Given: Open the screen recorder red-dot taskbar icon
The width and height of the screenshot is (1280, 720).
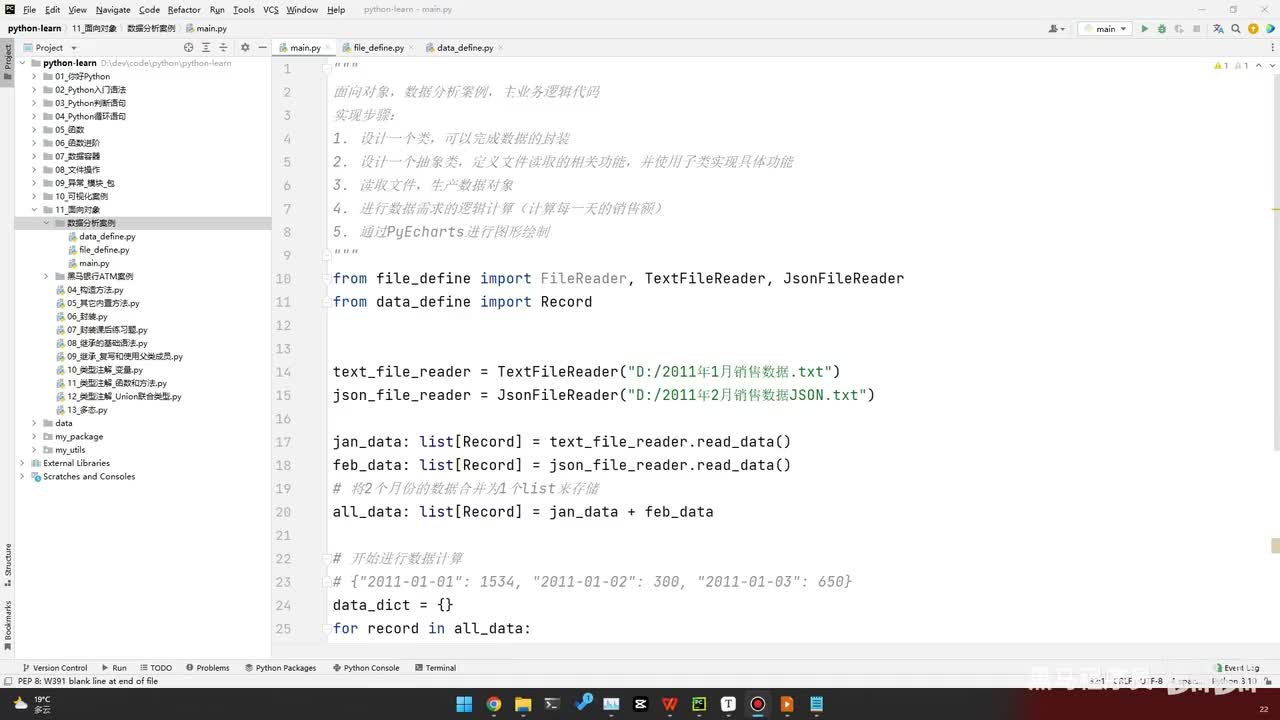Looking at the screenshot, I should (x=758, y=704).
